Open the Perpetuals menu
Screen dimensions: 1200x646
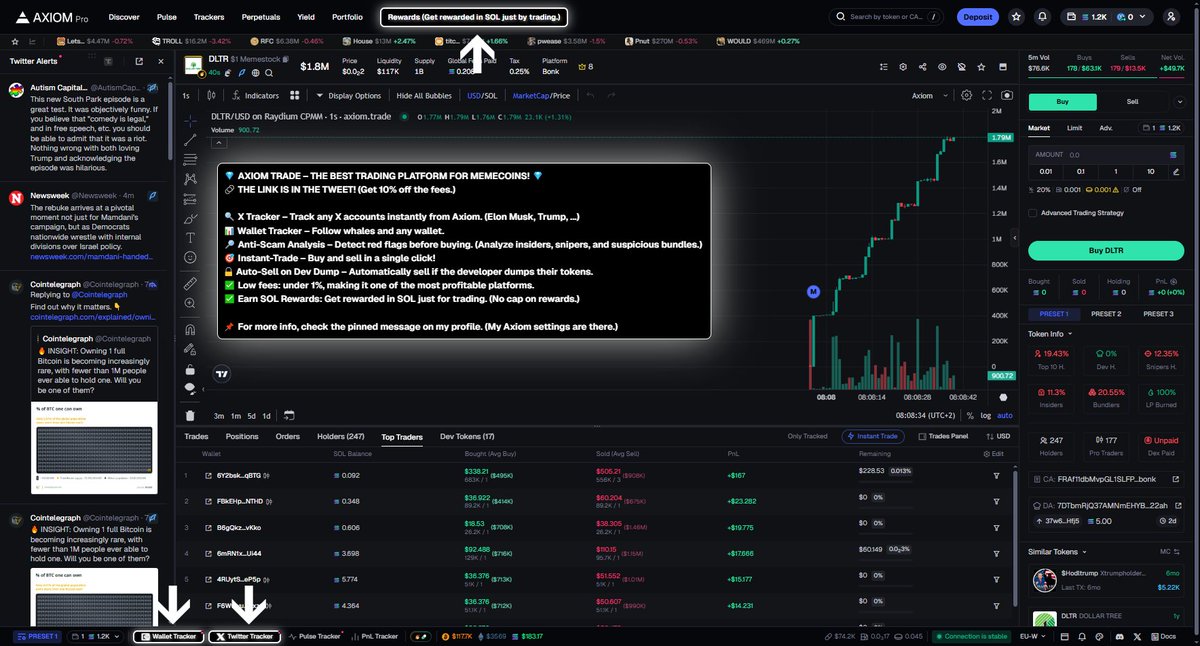(261, 17)
